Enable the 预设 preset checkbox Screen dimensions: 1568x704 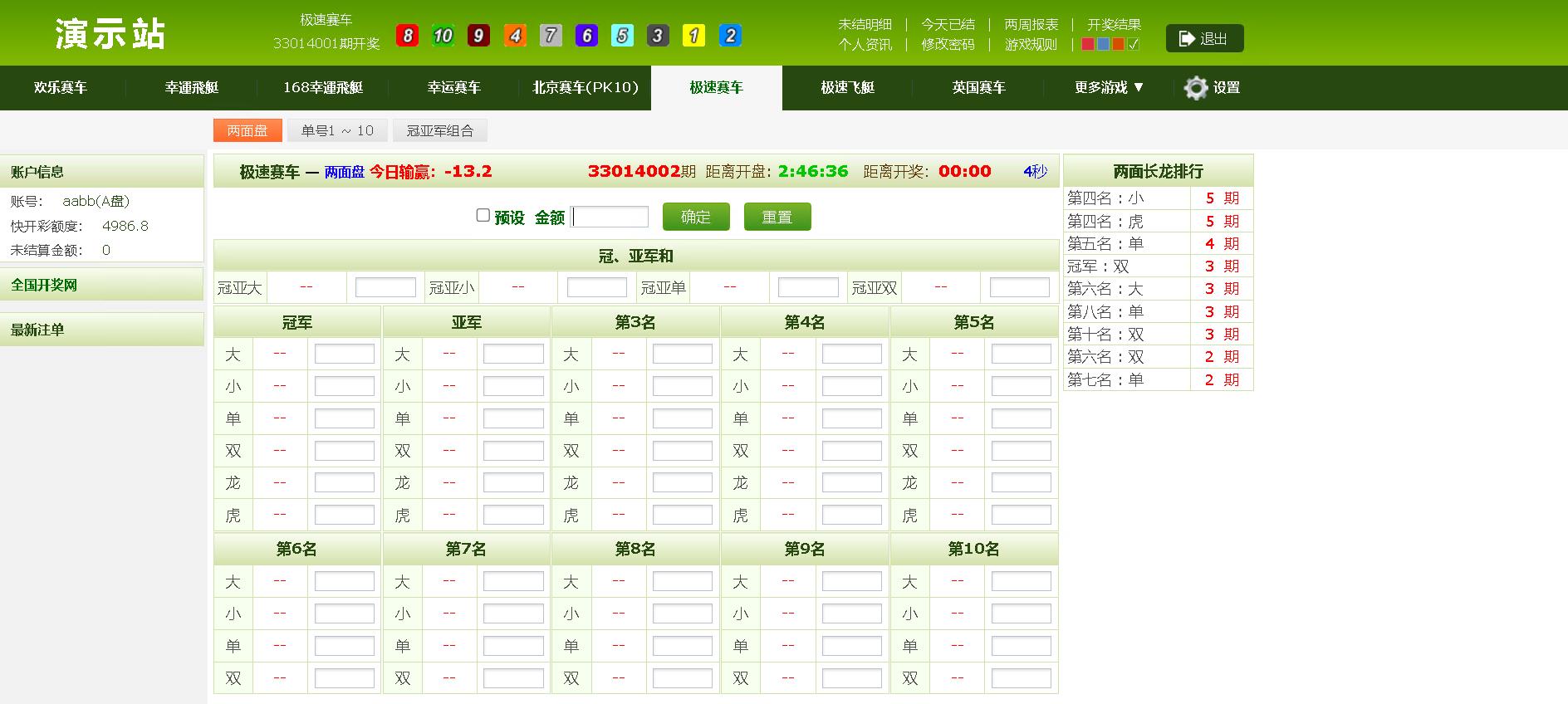(x=483, y=216)
